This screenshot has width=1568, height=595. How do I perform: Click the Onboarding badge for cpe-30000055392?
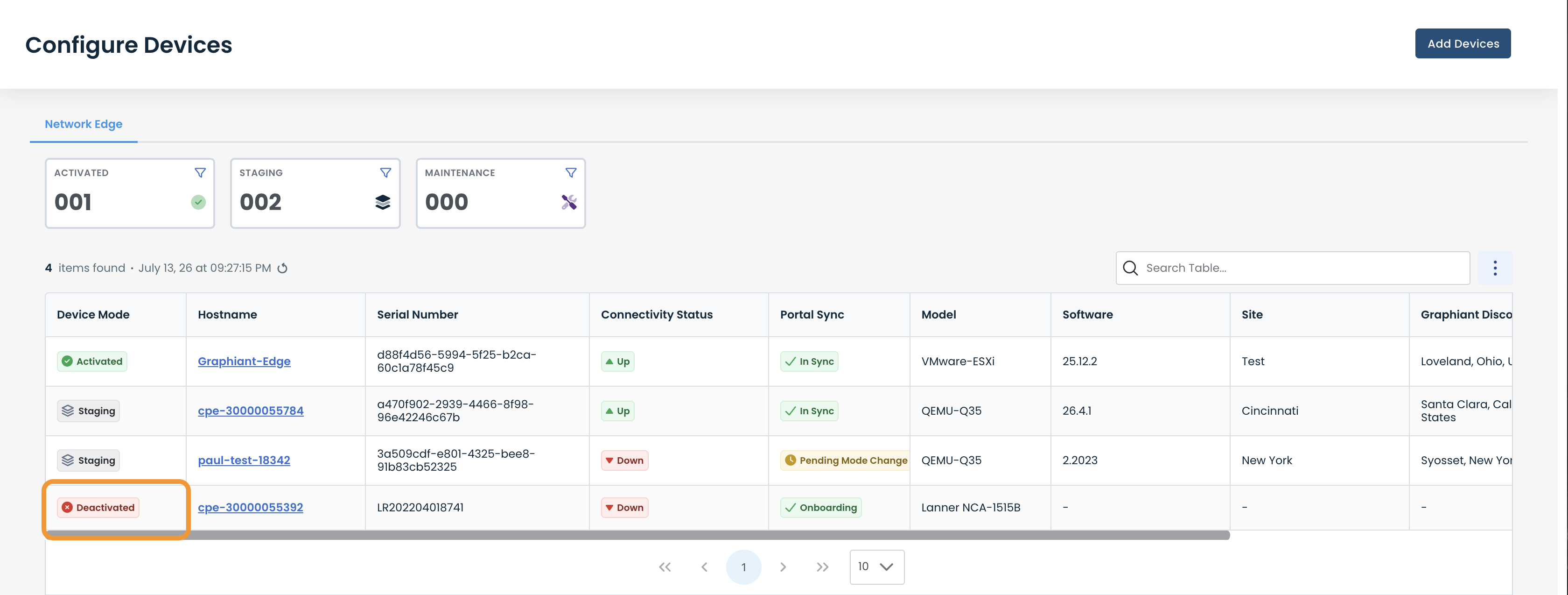820,507
